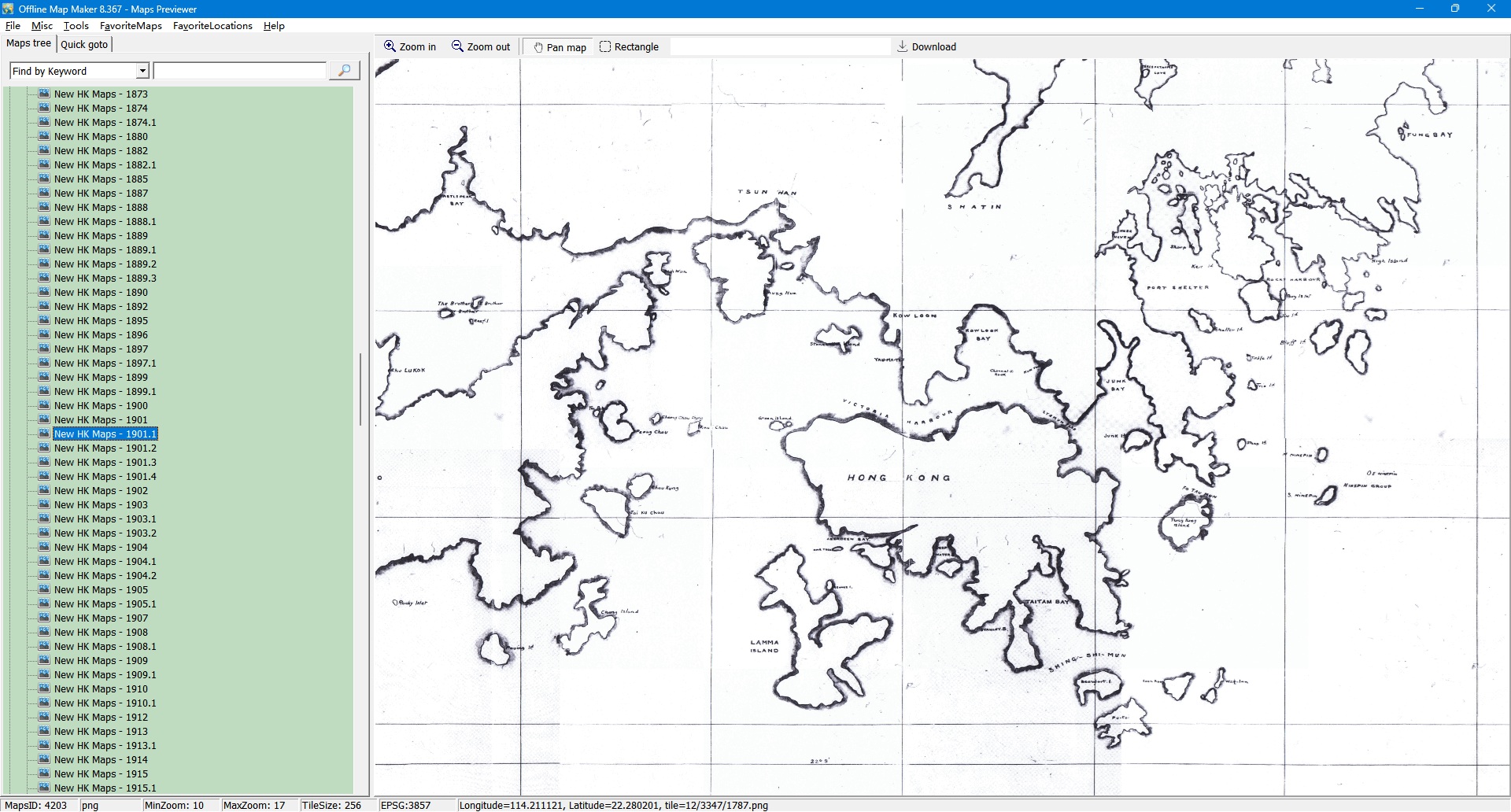Select New HK Maps - 1901.2 in tree
Viewport: 1511px width, 812px height.
tap(105, 448)
